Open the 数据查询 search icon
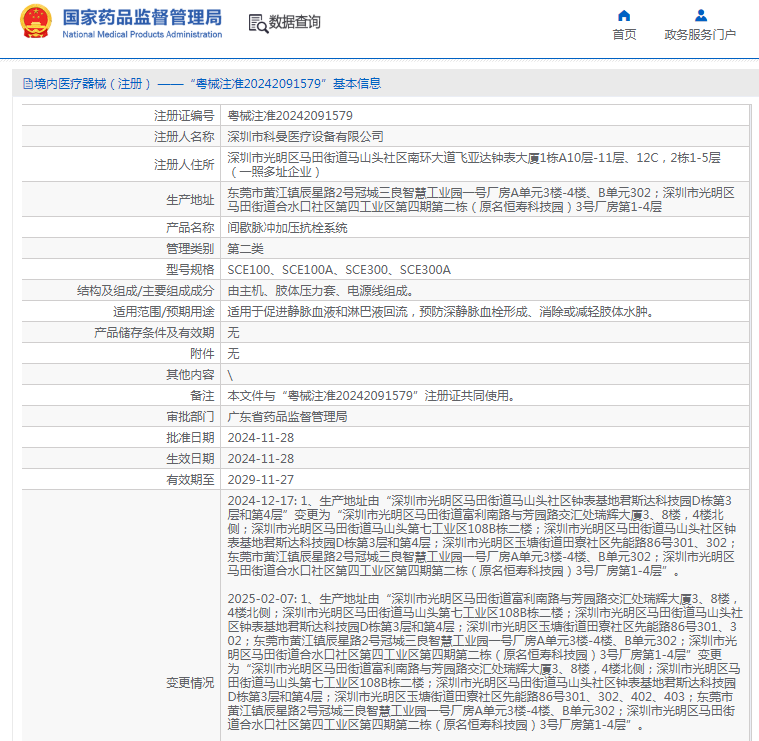Image resolution: width=759 pixels, height=741 pixels. 258,23
